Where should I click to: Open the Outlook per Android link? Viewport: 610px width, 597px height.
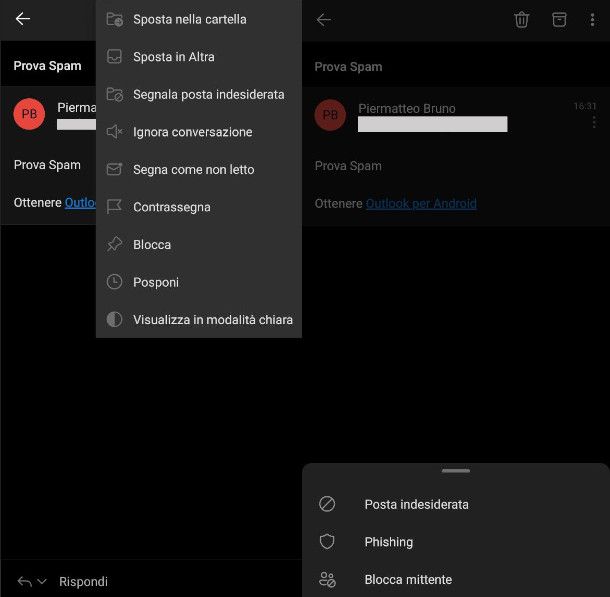[x=420, y=203]
